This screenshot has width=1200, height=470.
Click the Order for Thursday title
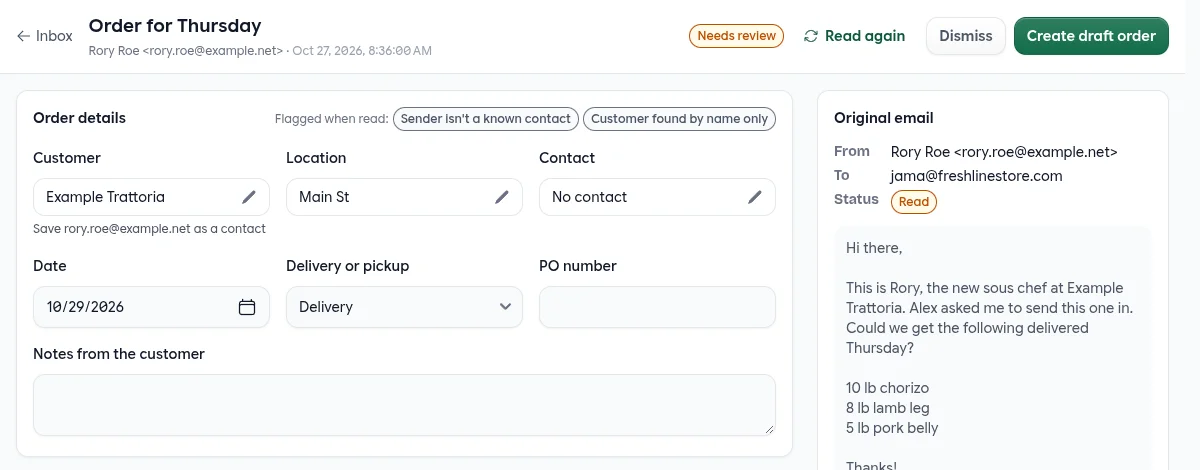(175, 26)
